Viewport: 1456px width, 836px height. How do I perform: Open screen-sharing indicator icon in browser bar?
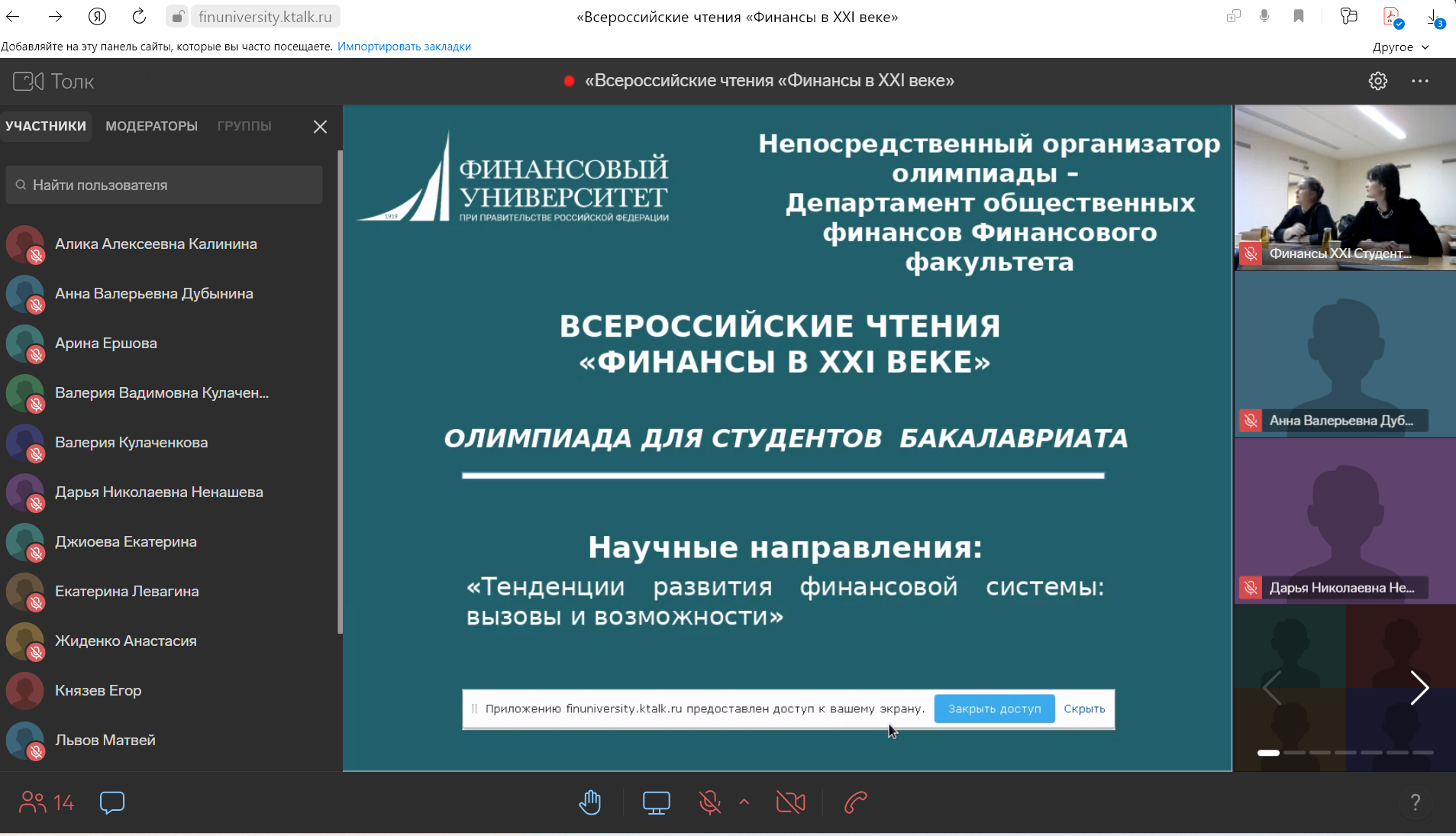(x=1233, y=16)
